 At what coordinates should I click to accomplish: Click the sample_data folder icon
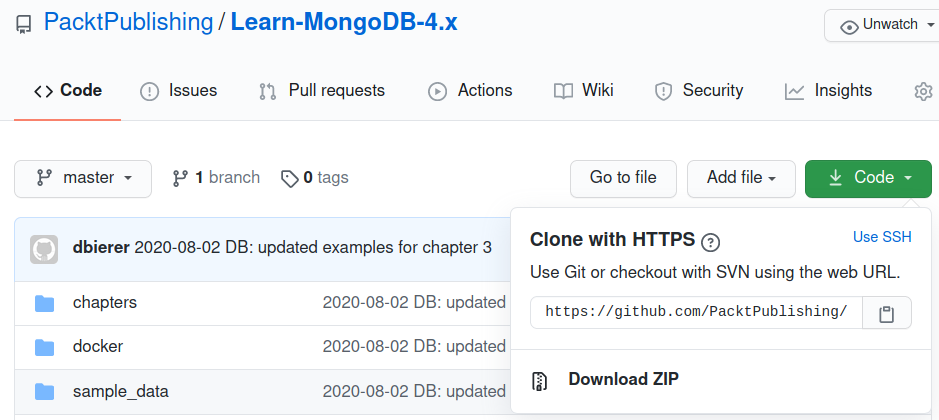(x=44, y=391)
